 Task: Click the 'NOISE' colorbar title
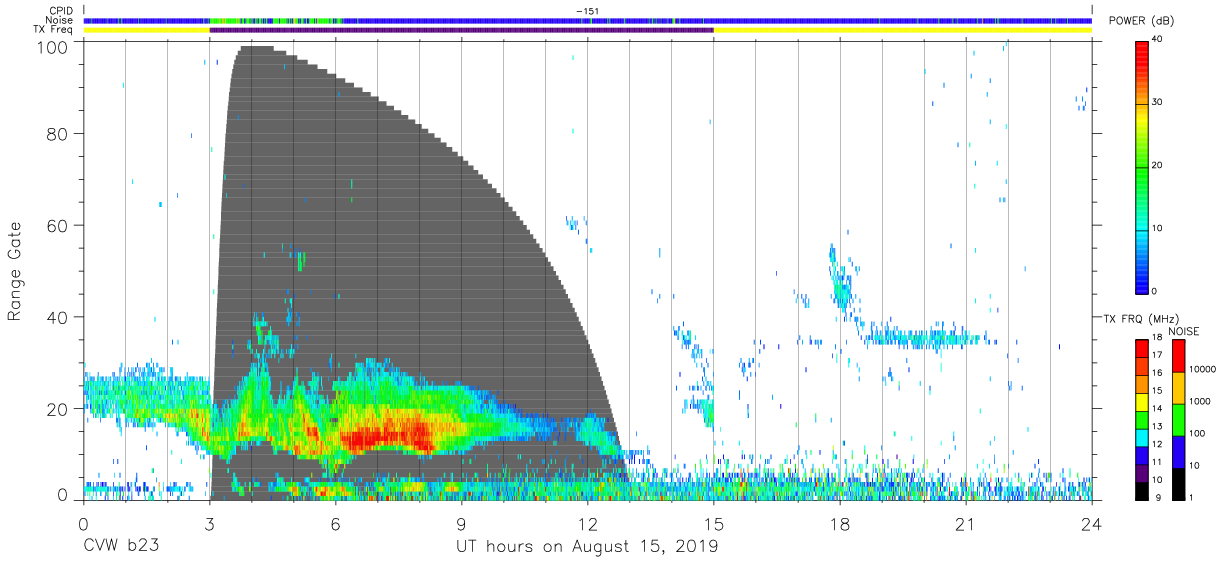point(1184,331)
